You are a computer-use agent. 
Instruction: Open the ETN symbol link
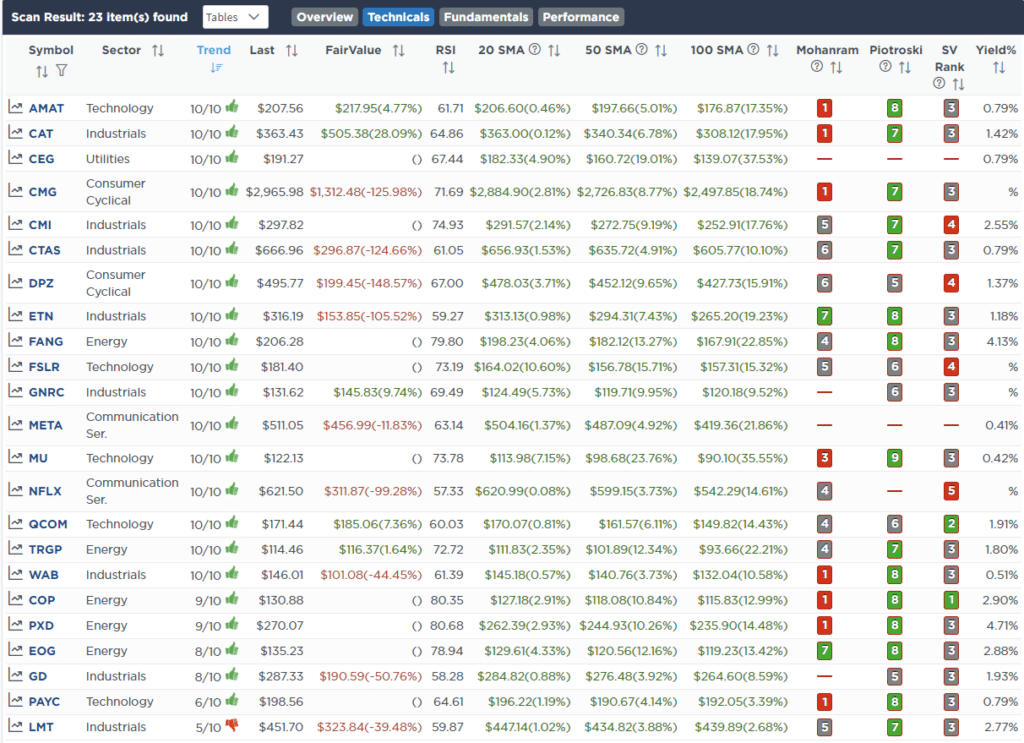pyautogui.click(x=40, y=316)
